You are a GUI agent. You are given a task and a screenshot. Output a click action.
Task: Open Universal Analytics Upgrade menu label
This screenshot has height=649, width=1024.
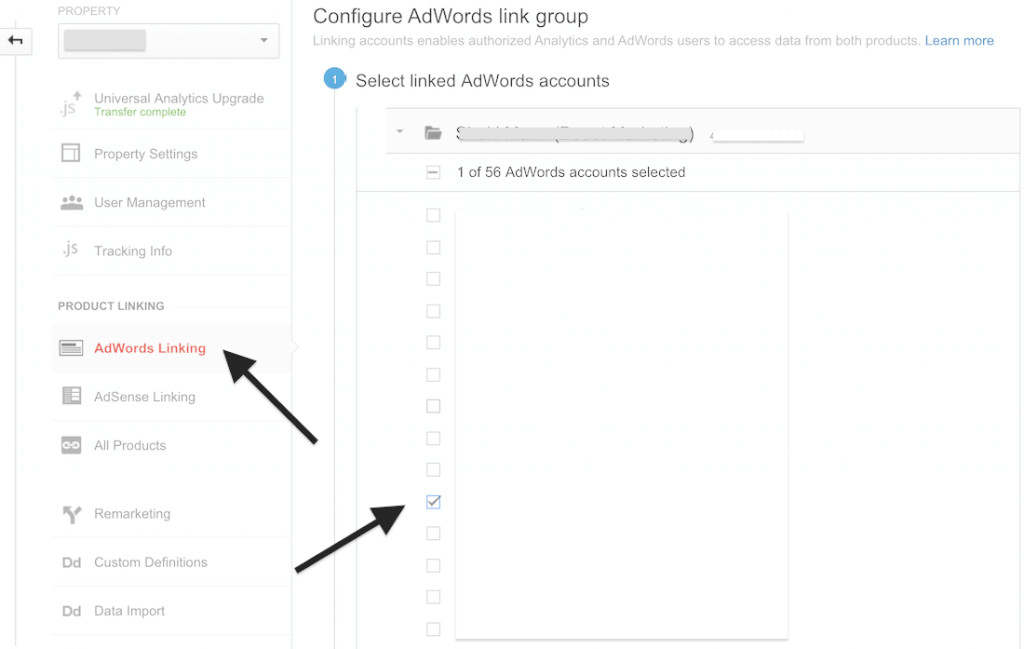[179, 98]
